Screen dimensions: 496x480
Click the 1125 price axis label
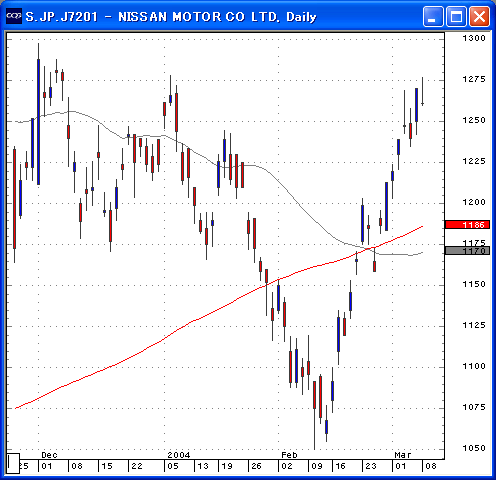click(474, 325)
